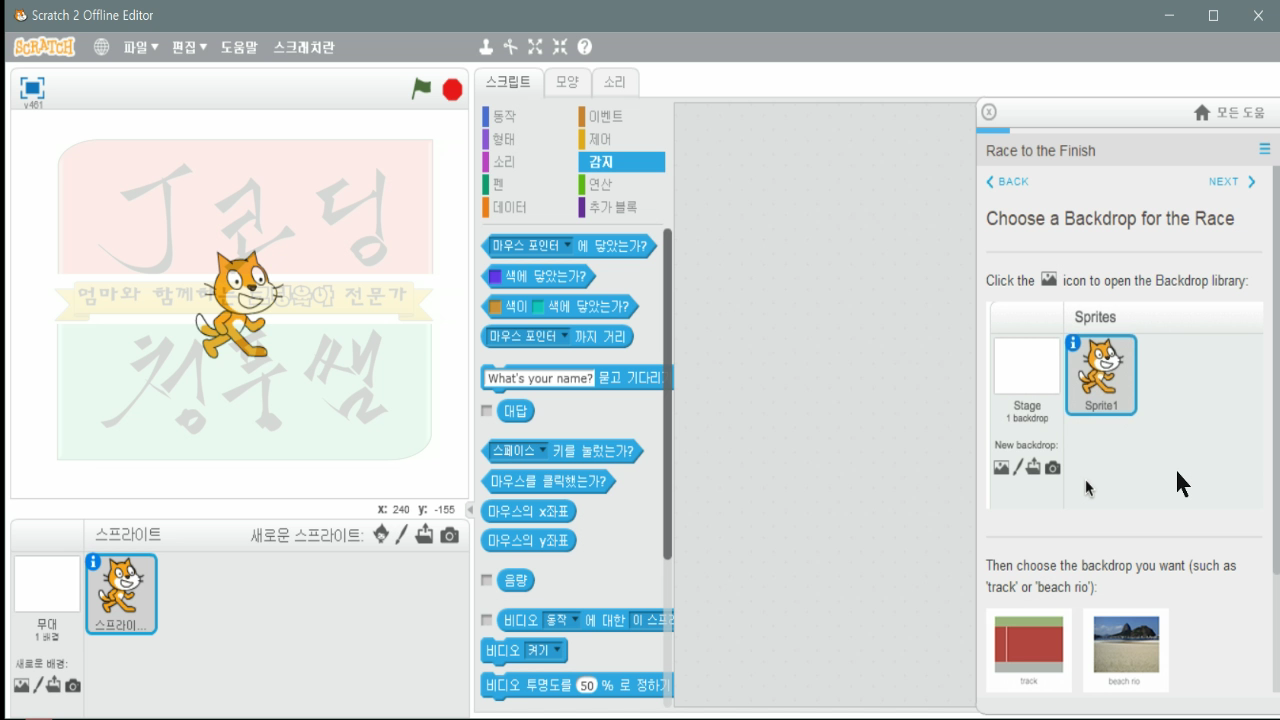Paint new backdrop icon under 새로운 배경

click(38, 685)
